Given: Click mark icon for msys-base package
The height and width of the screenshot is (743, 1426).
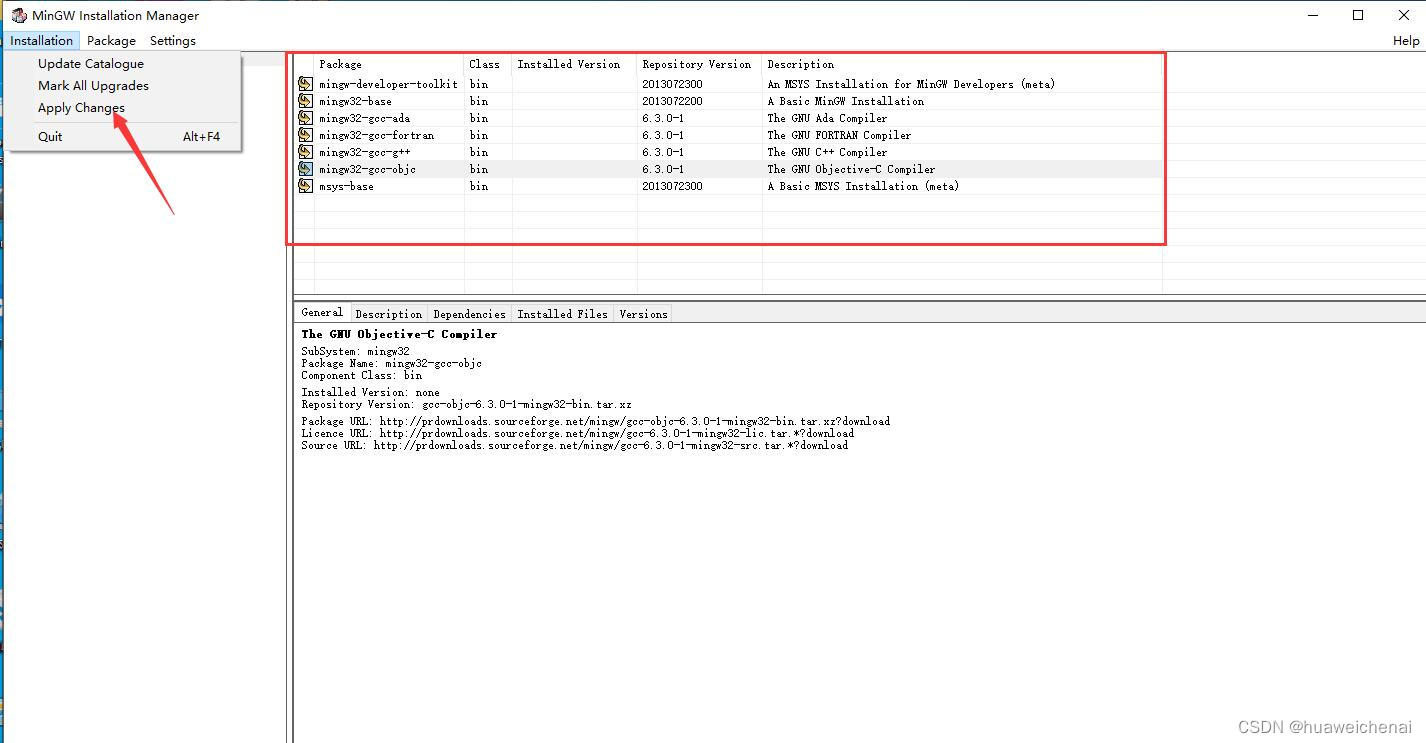Looking at the screenshot, I should pyautogui.click(x=305, y=186).
